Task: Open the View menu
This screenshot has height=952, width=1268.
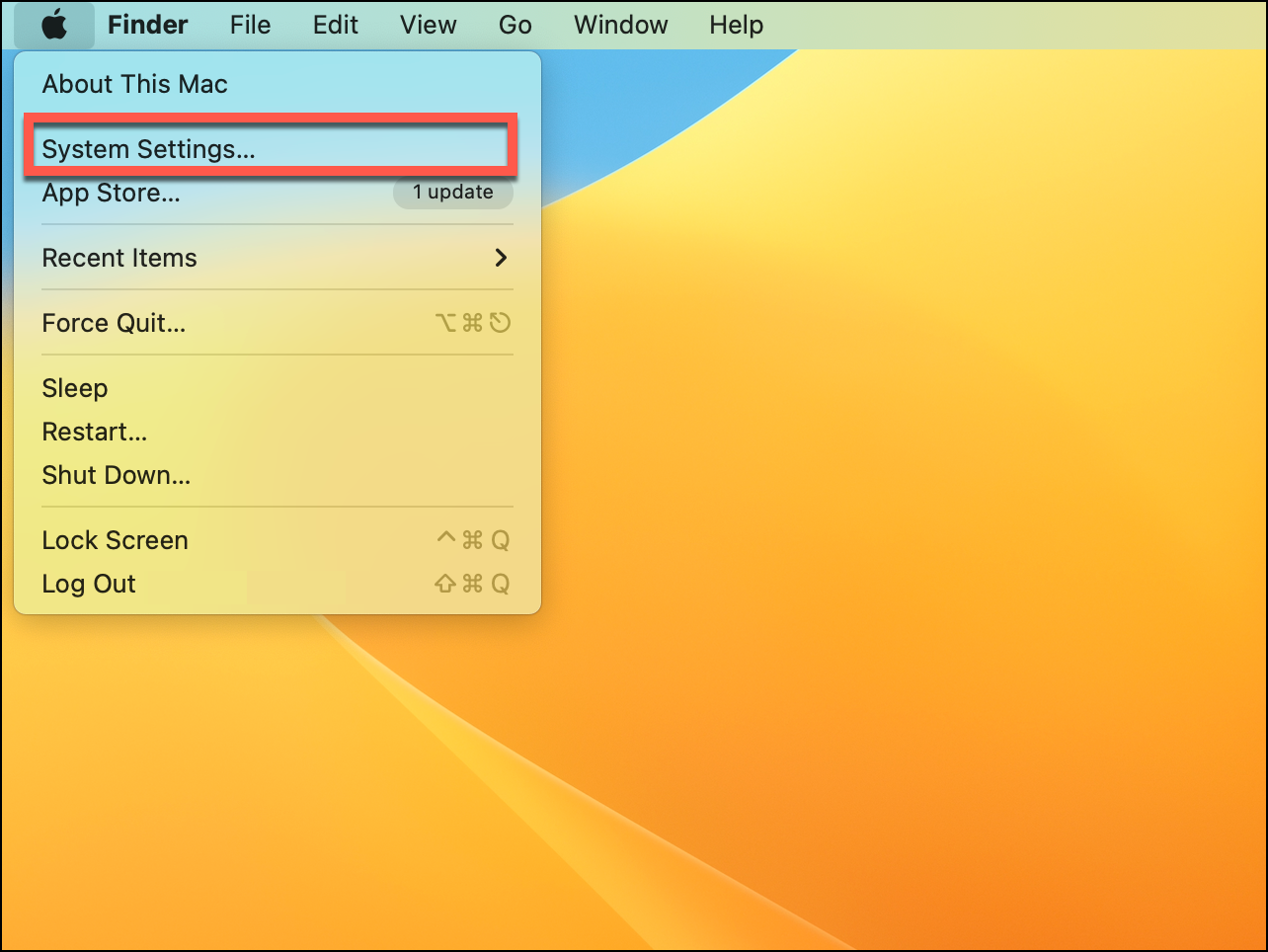Action: (x=428, y=25)
